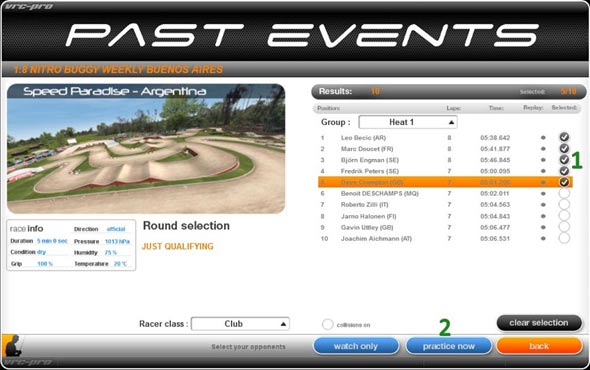The width and height of the screenshot is (590, 370).
Task: Click the replay dot for Roberto Zilli
Action: coord(543,205)
